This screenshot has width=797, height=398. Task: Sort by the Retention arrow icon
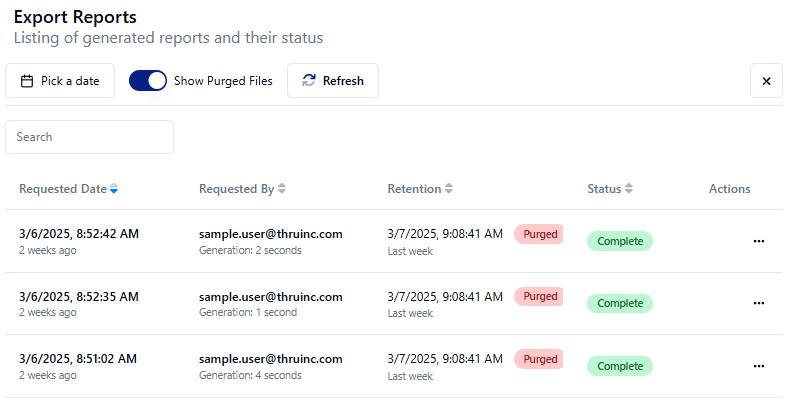click(448, 189)
